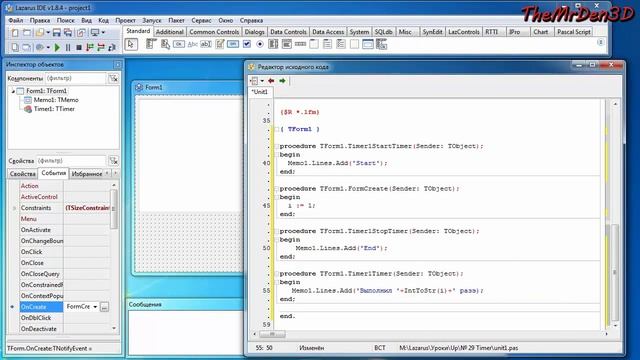Pick the TComboBox component icon
The height and width of the screenshot is (360, 640).
(x=287, y=44)
